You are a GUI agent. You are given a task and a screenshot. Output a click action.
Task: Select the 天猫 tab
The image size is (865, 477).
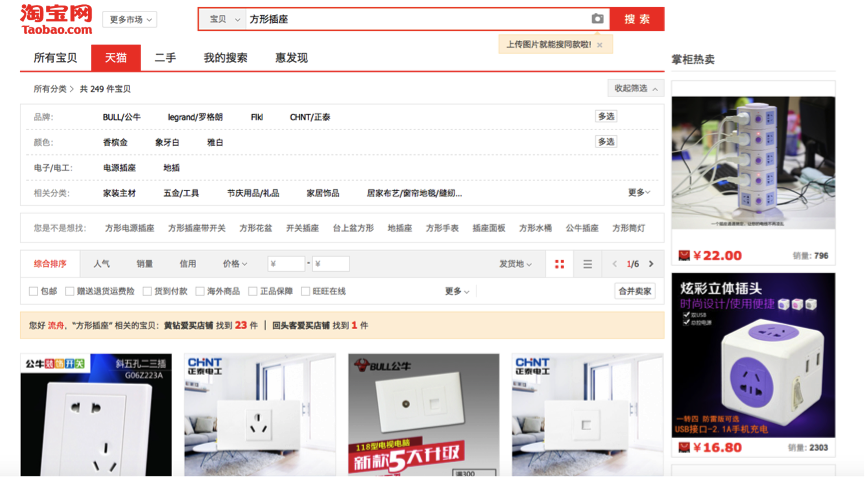coord(116,58)
